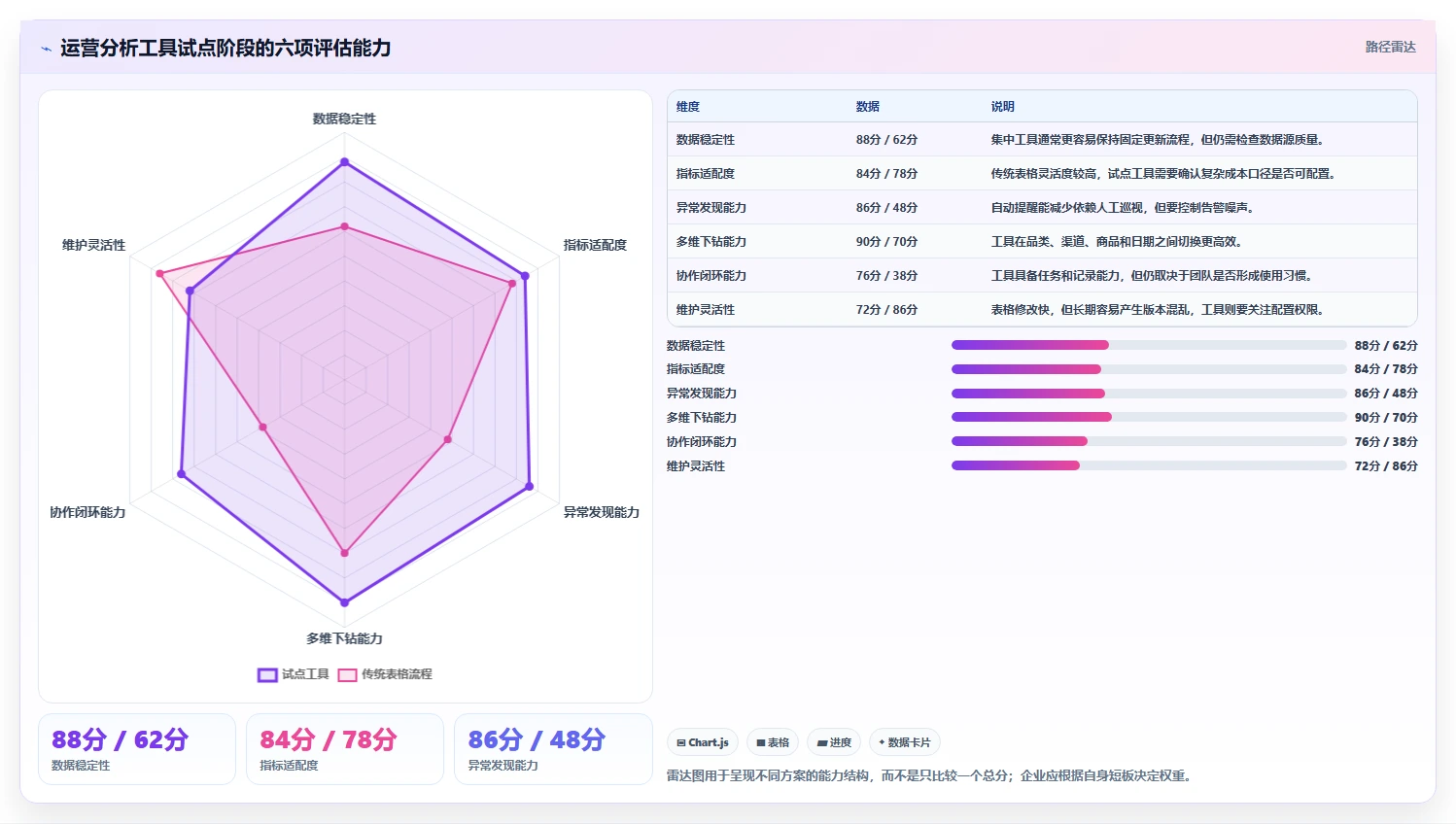Click the footer note starting with 雷达图用于
The width and height of the screenshot is (1456, 824).
pos(931,775)
